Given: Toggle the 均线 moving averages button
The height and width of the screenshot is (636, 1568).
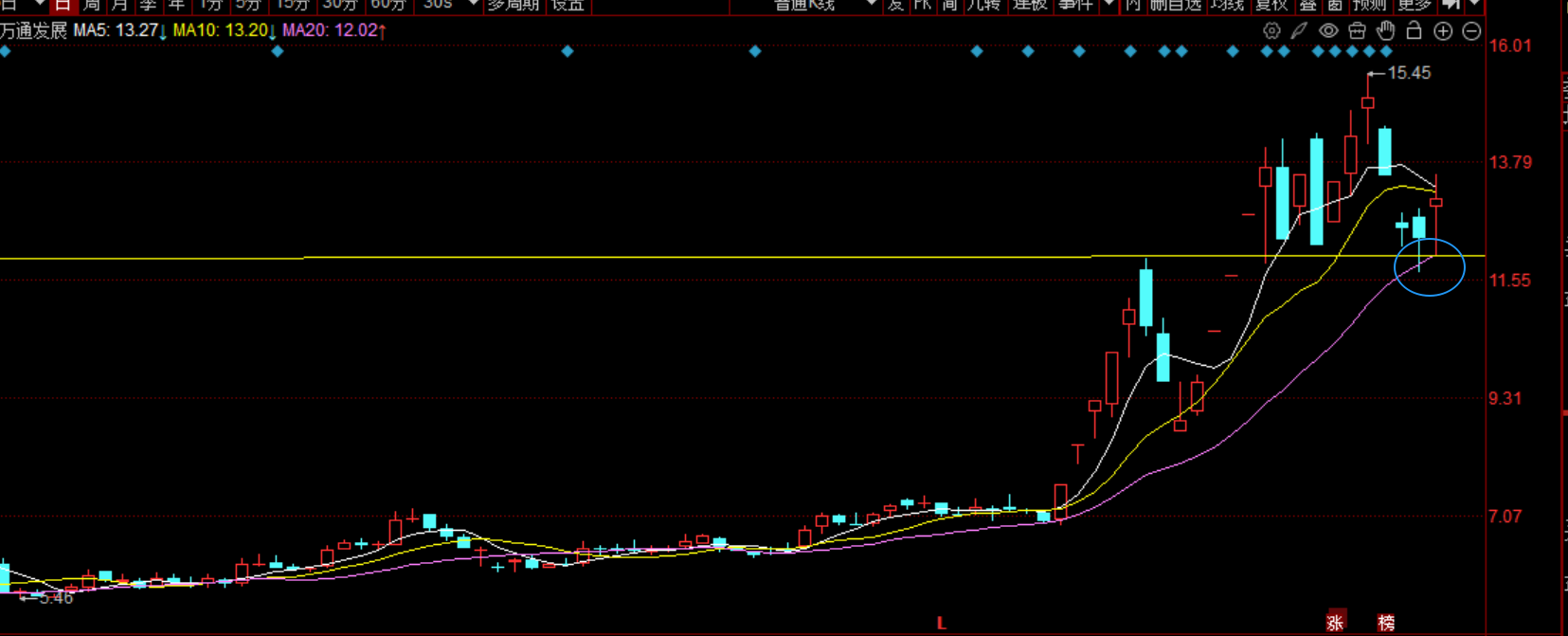Looking at the screenshot, I should [x=1227, y=5].
